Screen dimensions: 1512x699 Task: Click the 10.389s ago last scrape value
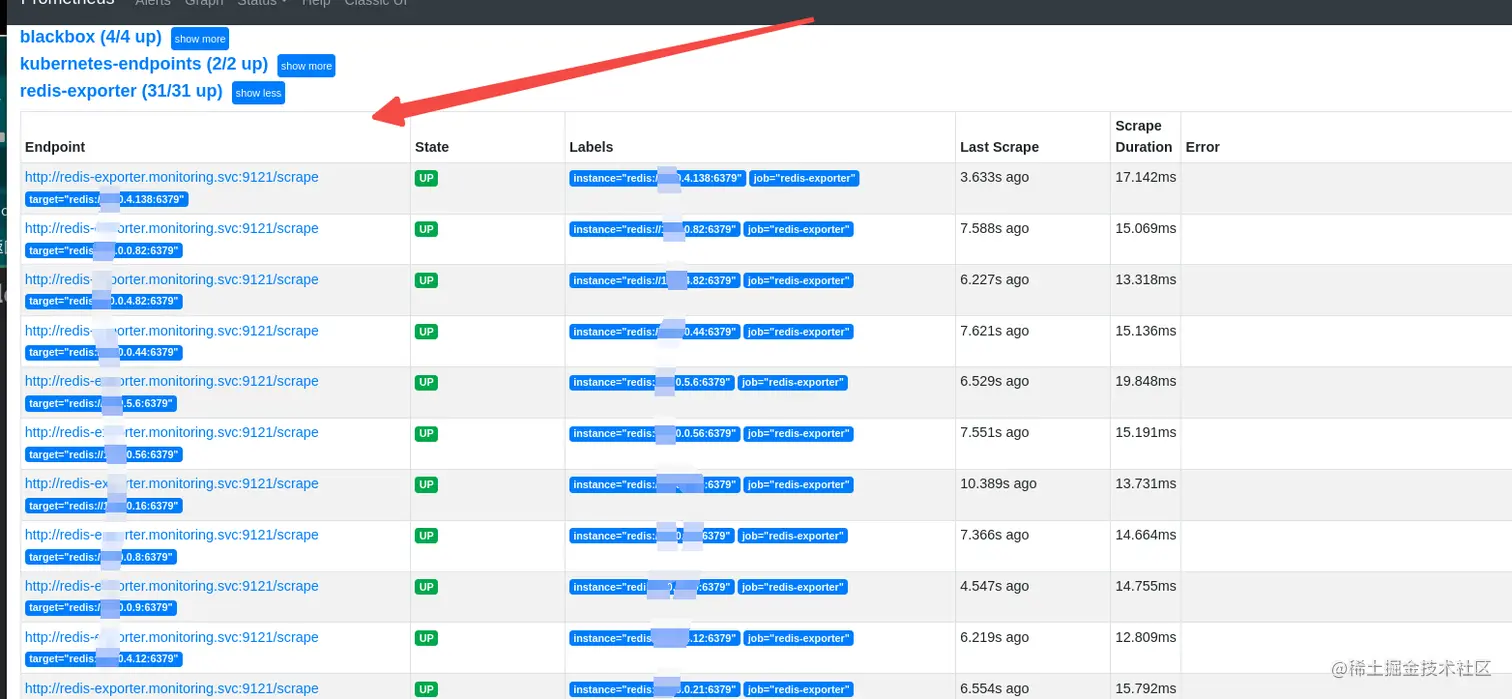point(998,484)
